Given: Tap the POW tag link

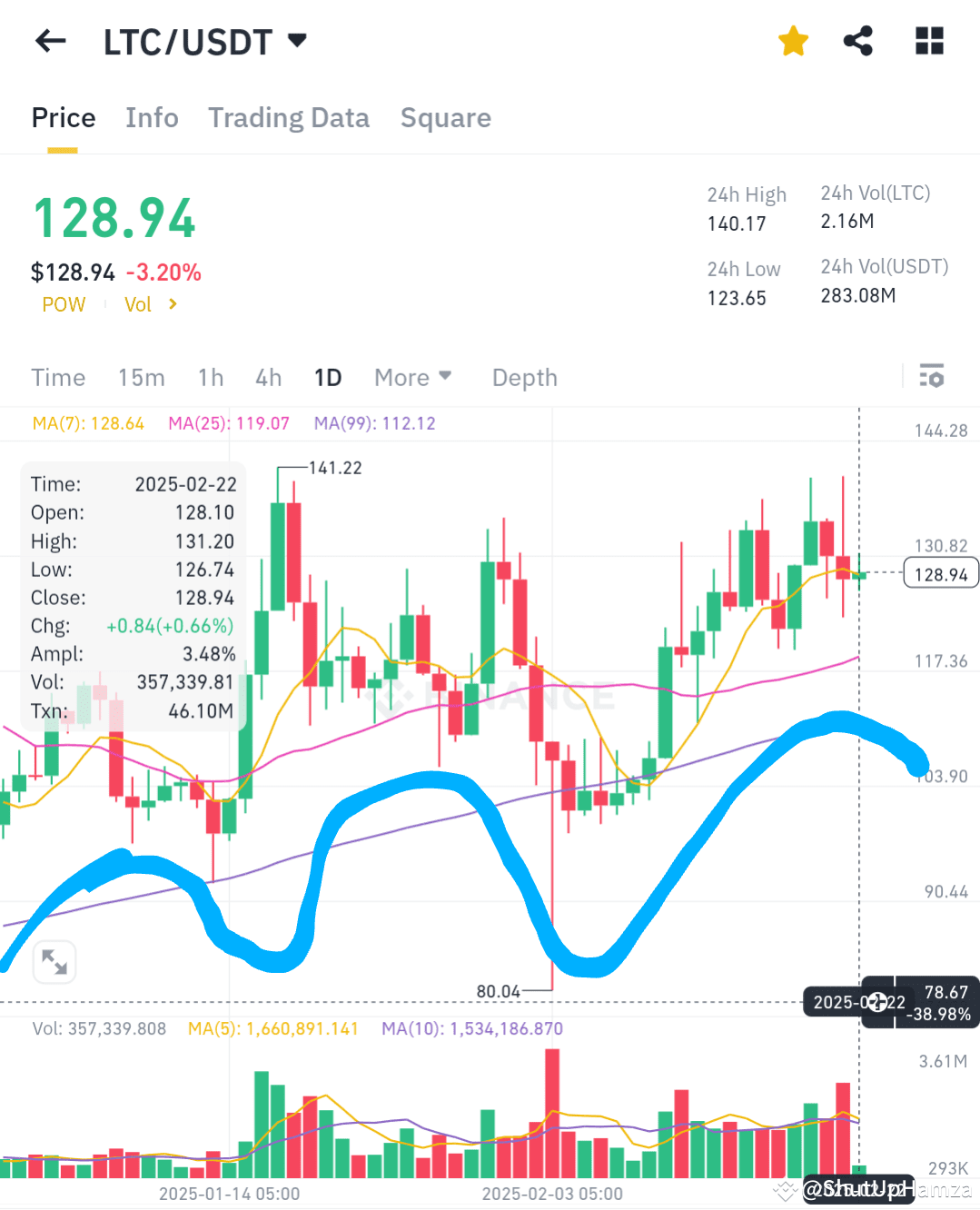Looking at the screenshot, I should (x=64, y=305).
